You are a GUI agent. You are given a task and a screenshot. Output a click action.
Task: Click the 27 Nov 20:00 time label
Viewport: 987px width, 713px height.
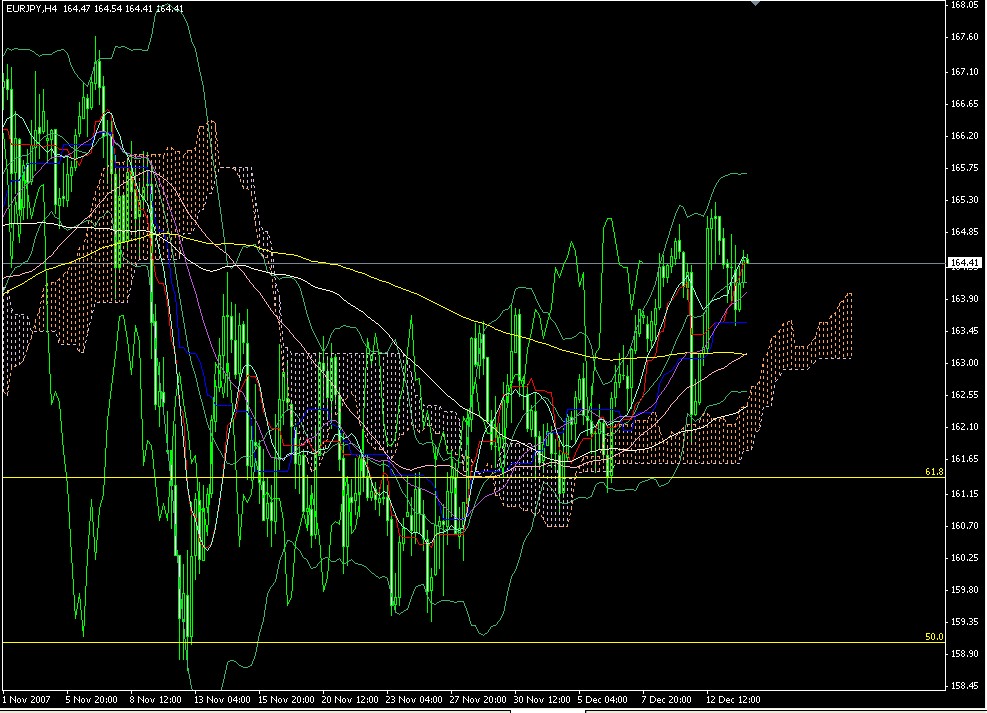(478, 700)
